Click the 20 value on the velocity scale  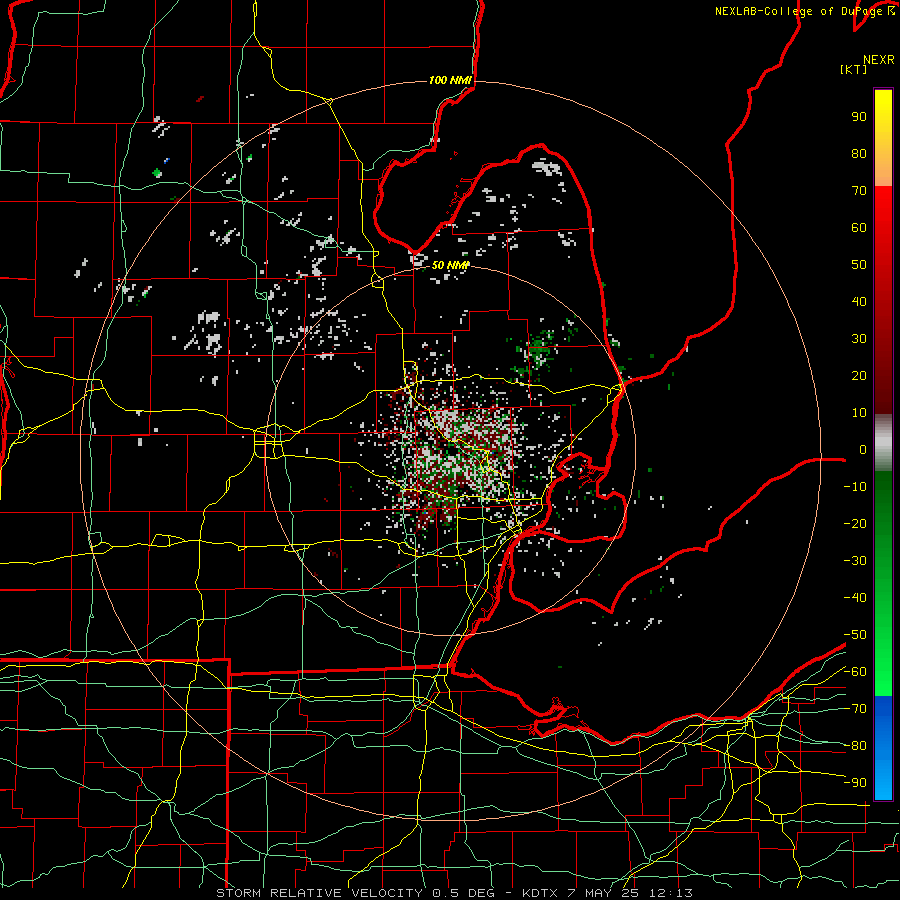[x=859, y=375]
